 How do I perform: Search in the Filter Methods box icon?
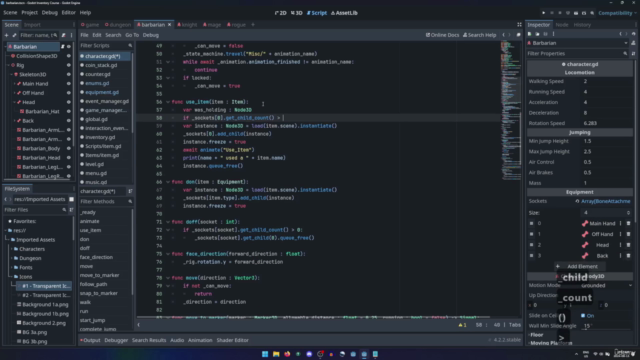pyautogui.click(x=130, y=201)
